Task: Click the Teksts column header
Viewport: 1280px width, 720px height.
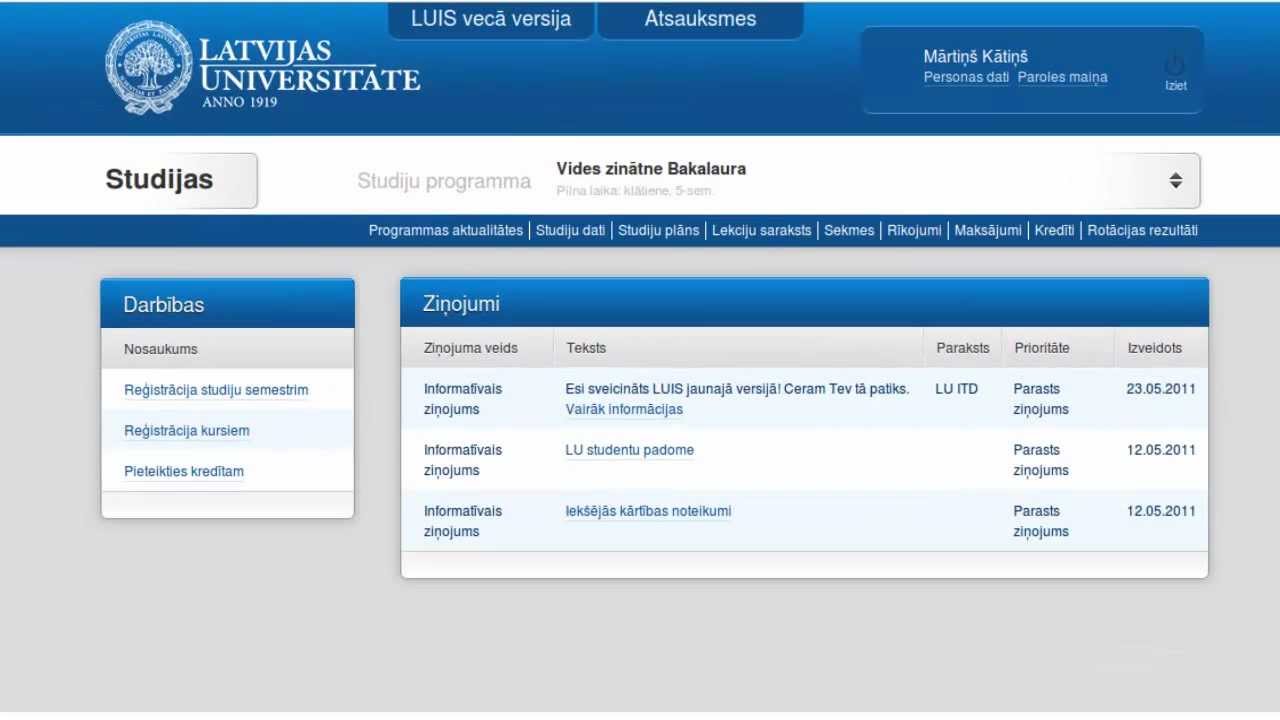Action: pyautogui.click(x=586, y=348)
